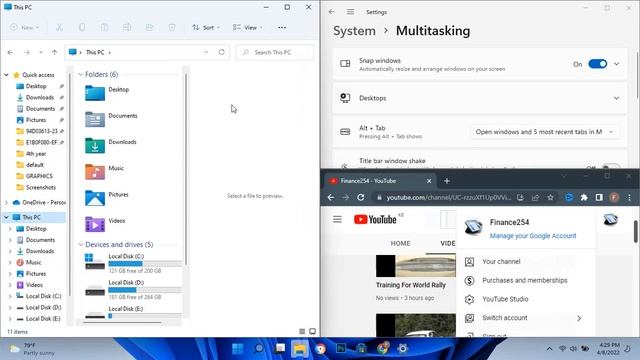Click the Search This PC field

coord(275,52)
